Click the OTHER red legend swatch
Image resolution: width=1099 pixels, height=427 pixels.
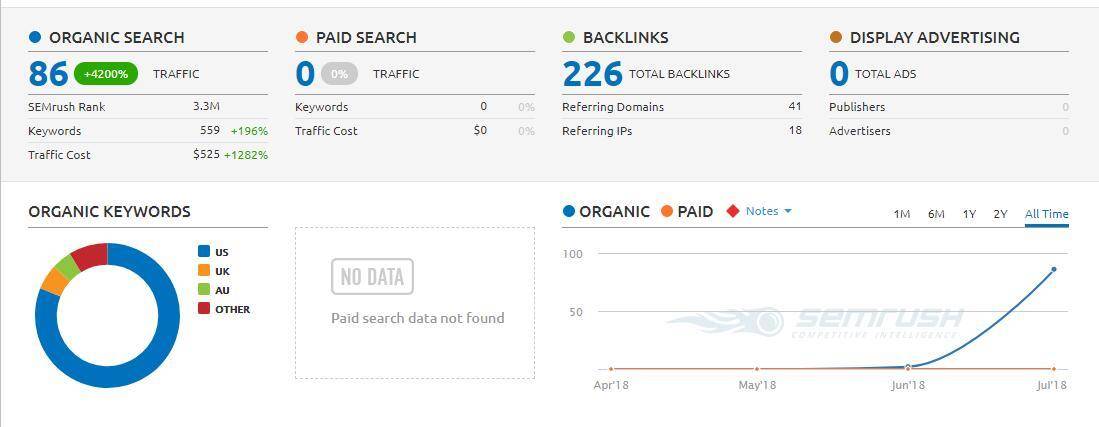click(x=204, y=309)
